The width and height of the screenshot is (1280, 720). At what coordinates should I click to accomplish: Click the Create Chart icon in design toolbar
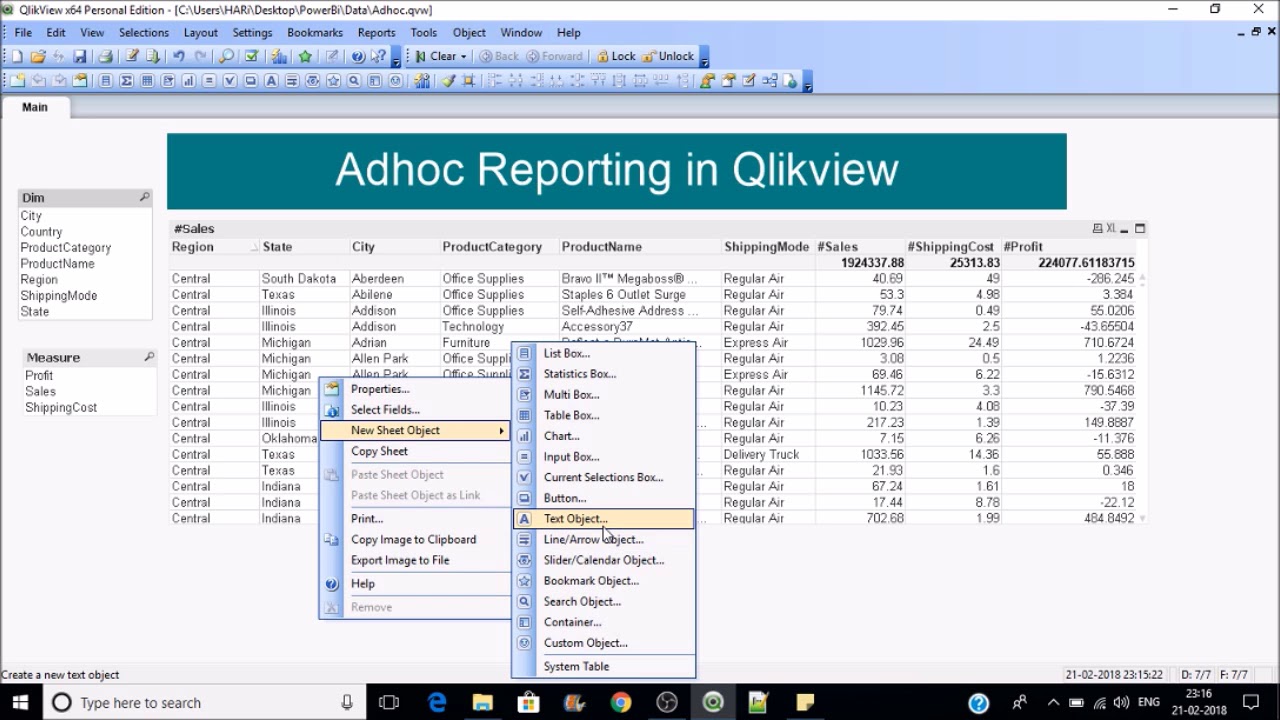click(188, 81)
